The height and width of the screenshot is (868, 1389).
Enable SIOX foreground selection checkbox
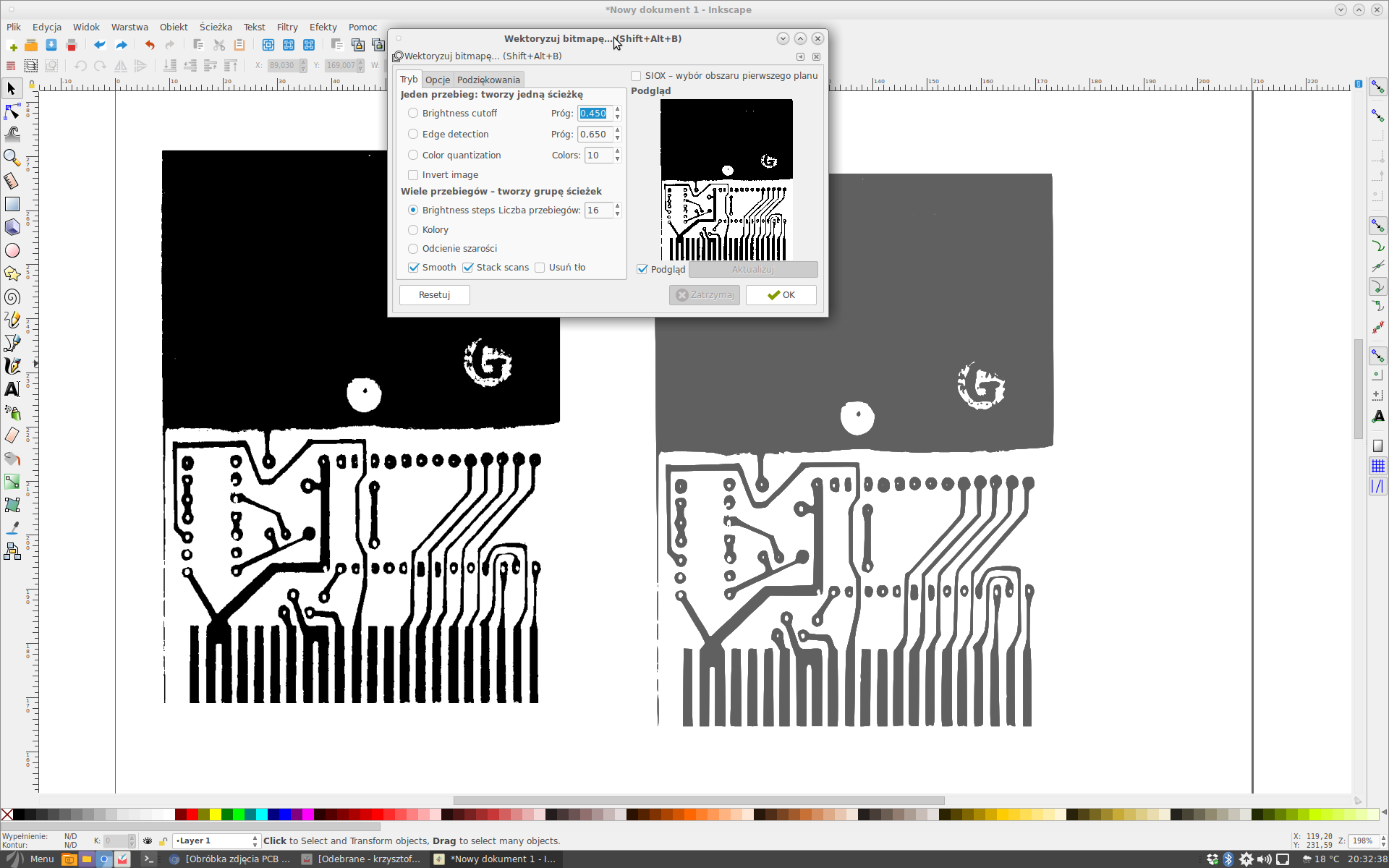tap(636, 76)
